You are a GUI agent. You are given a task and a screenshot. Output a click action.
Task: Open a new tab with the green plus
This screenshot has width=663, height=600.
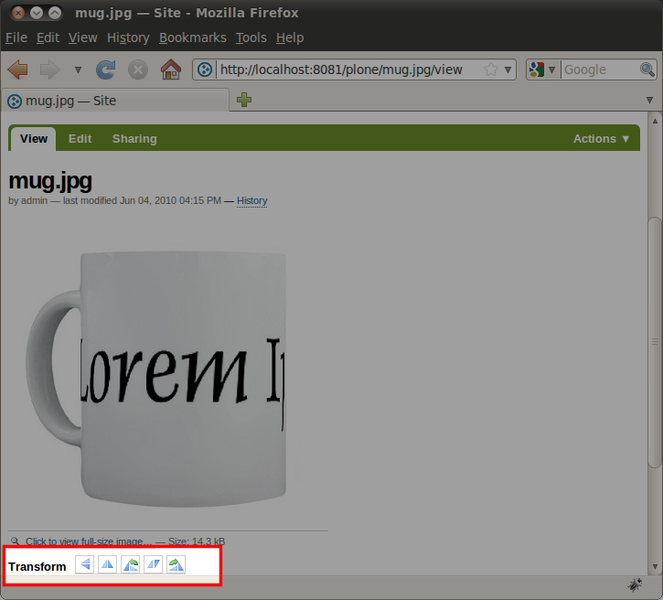click(244, 99)
